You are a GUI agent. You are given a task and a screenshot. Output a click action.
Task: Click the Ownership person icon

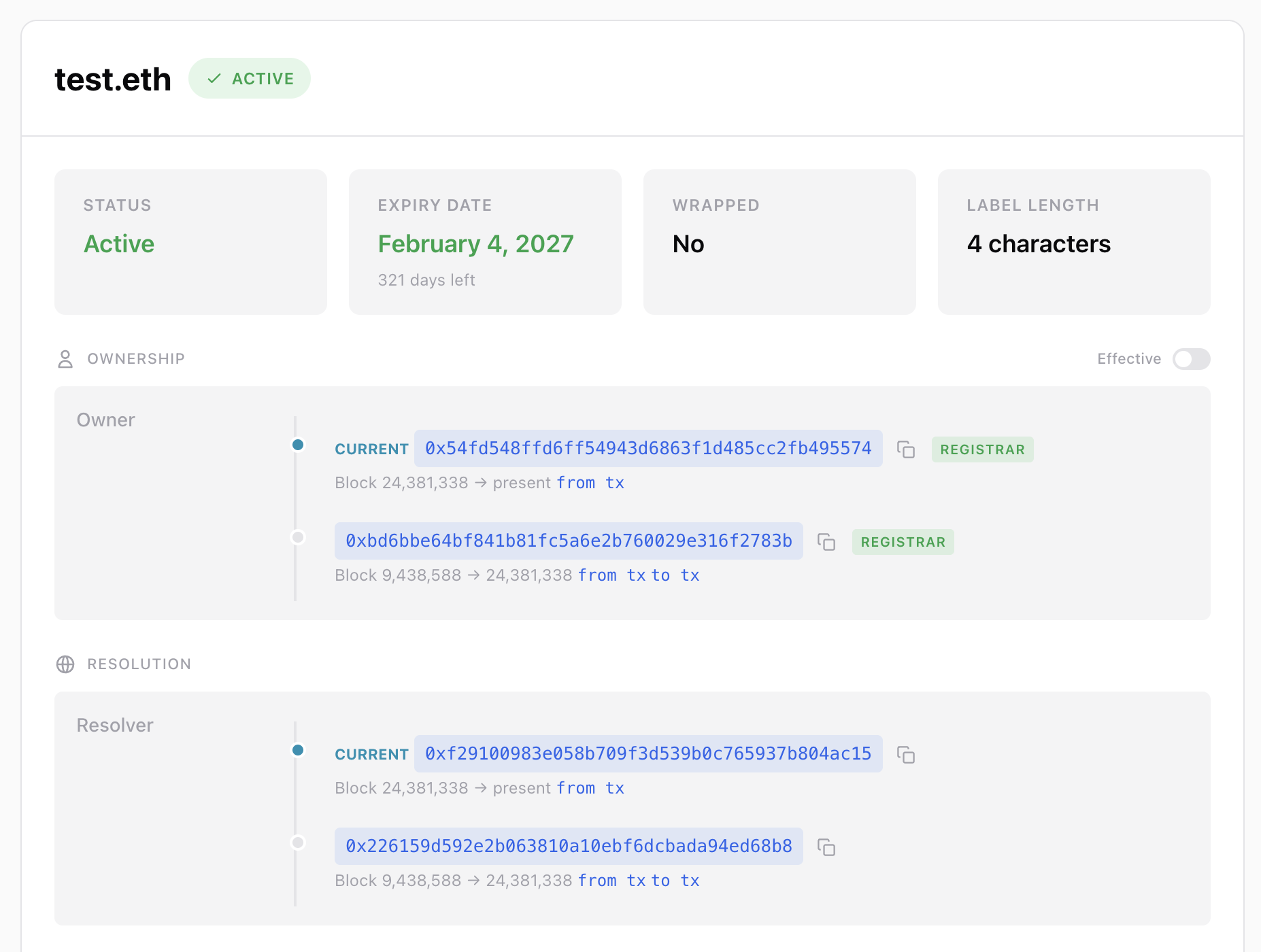65,359
